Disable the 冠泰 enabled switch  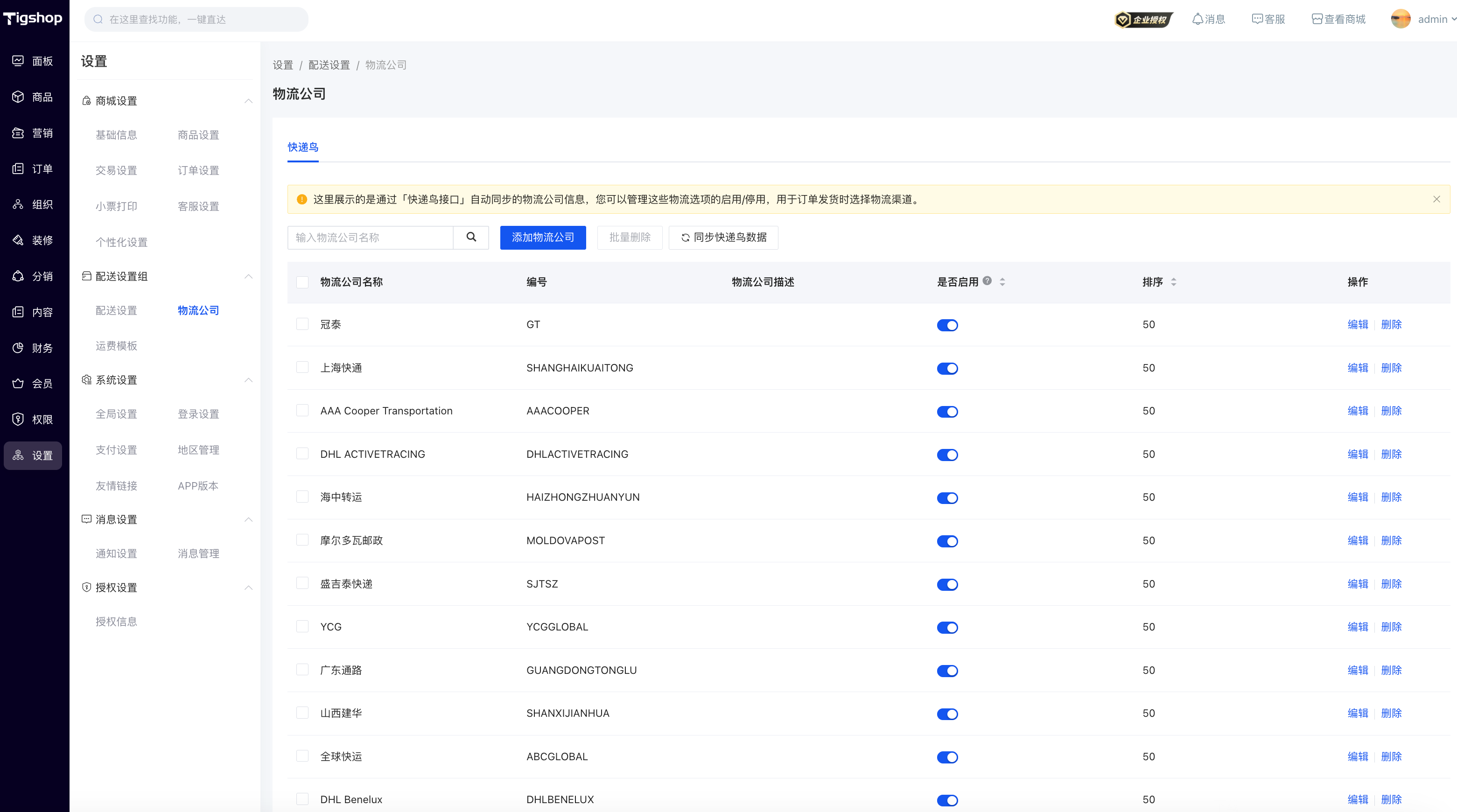tap(947, 325)
